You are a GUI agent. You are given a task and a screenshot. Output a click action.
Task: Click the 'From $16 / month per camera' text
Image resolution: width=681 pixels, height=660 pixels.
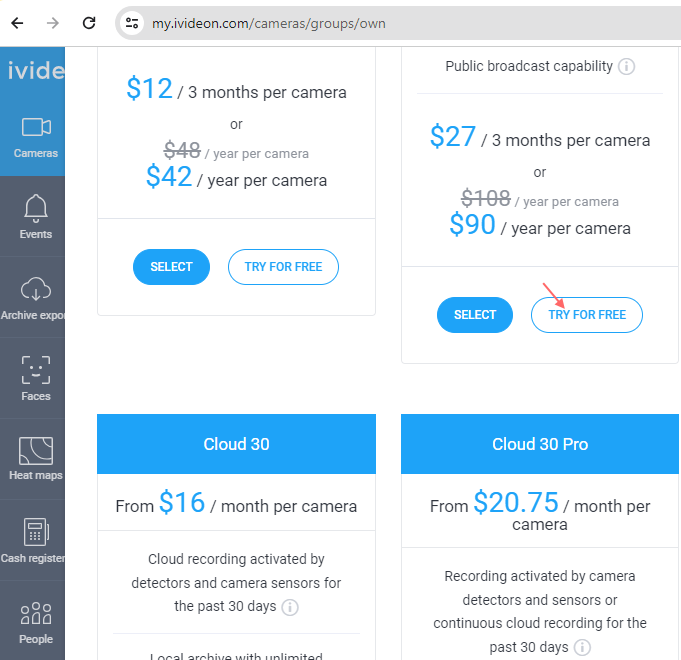tap(236, 503)
